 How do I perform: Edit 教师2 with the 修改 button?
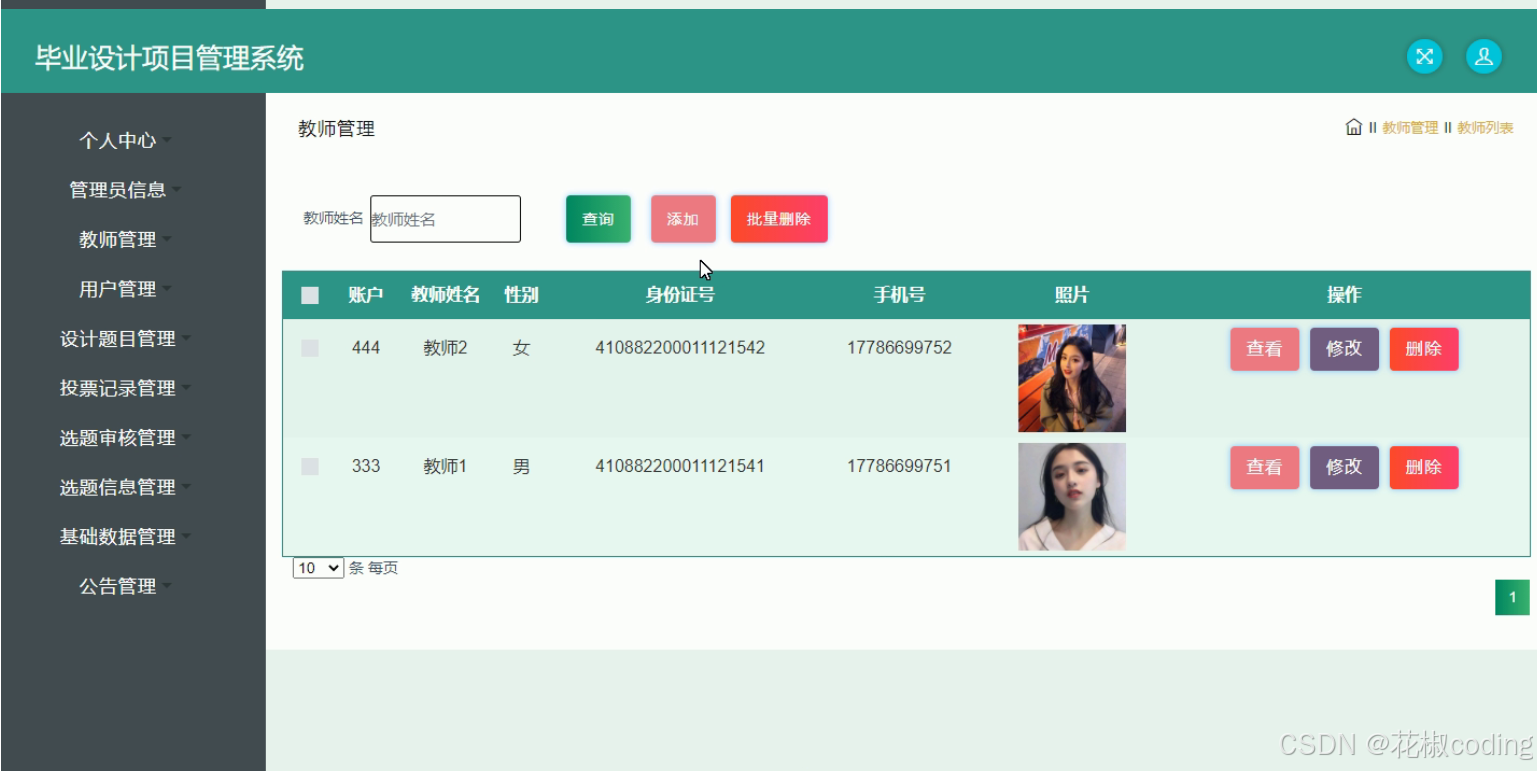(x=1344, y=349)
